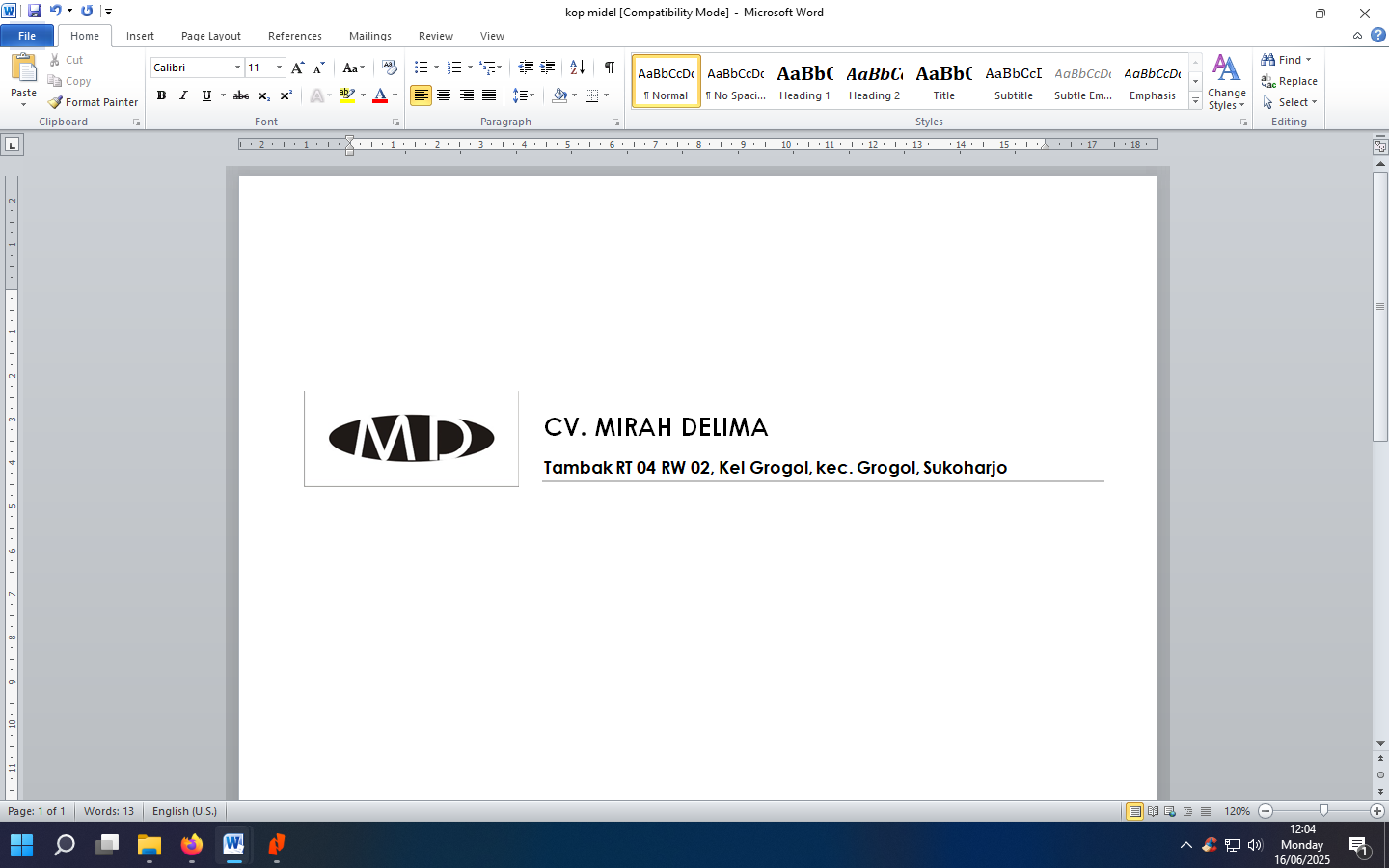Image resolution: width=1389 pixels, height=868 pixels.
Task: Apply the Heading 1 style
Action: [804, 81]
